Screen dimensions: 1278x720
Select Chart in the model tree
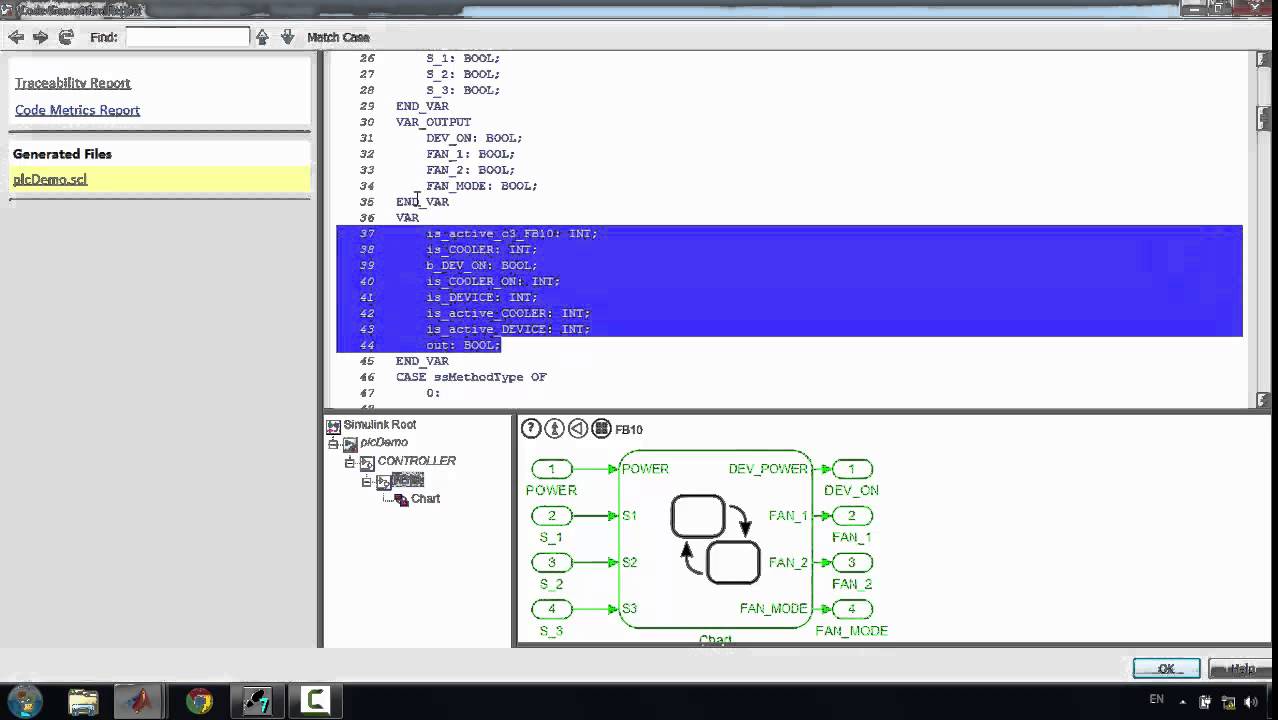click(x=424, y=499)
